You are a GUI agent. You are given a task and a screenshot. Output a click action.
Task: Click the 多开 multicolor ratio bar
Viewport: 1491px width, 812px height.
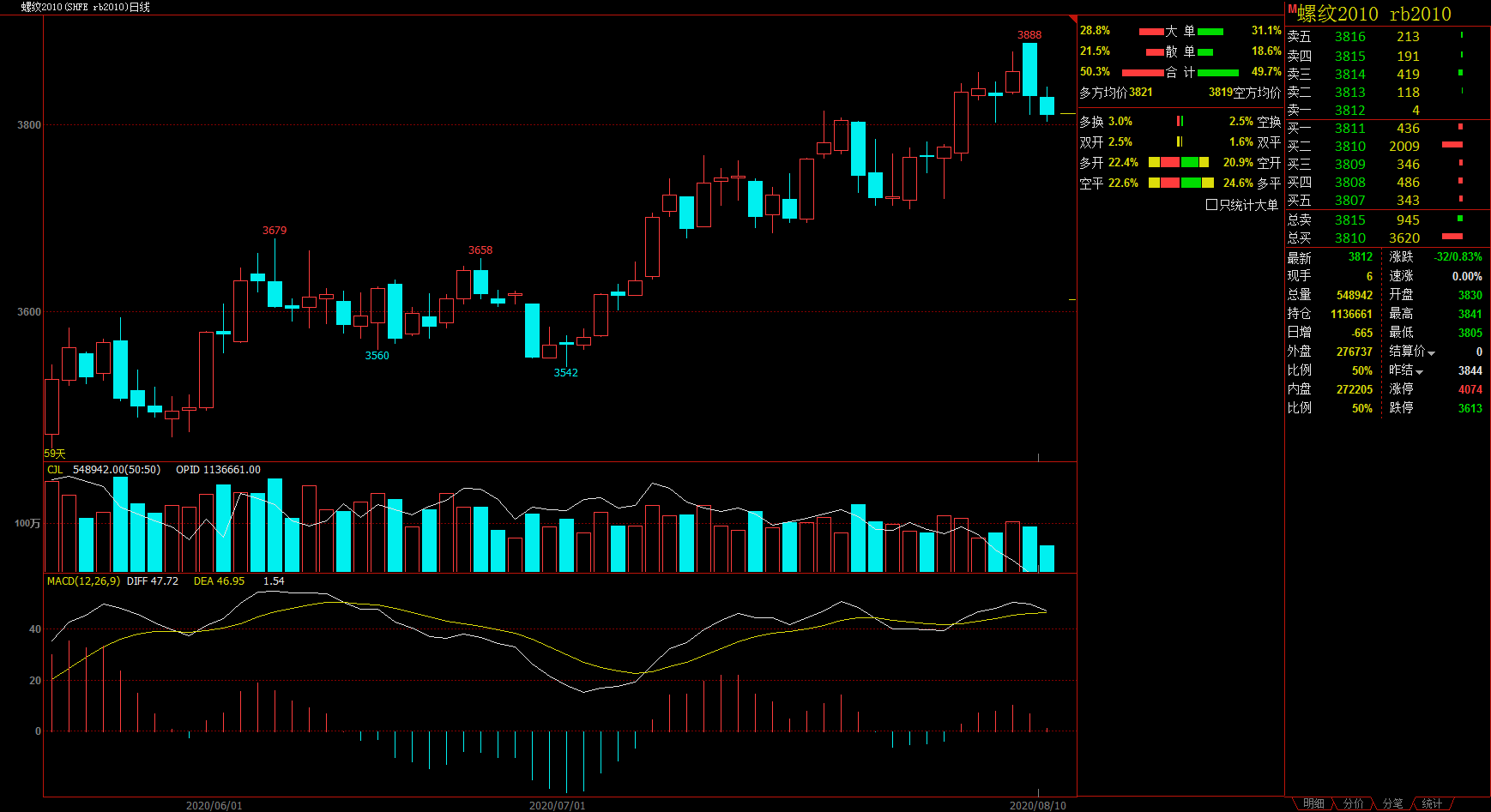click(1179, 162)
